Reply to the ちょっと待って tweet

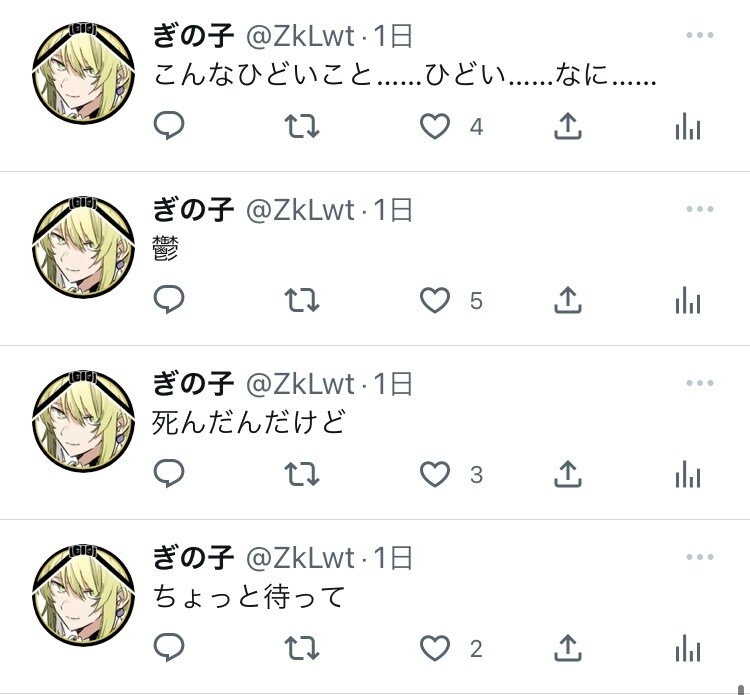pyautogui.click(x=169, y=648)
